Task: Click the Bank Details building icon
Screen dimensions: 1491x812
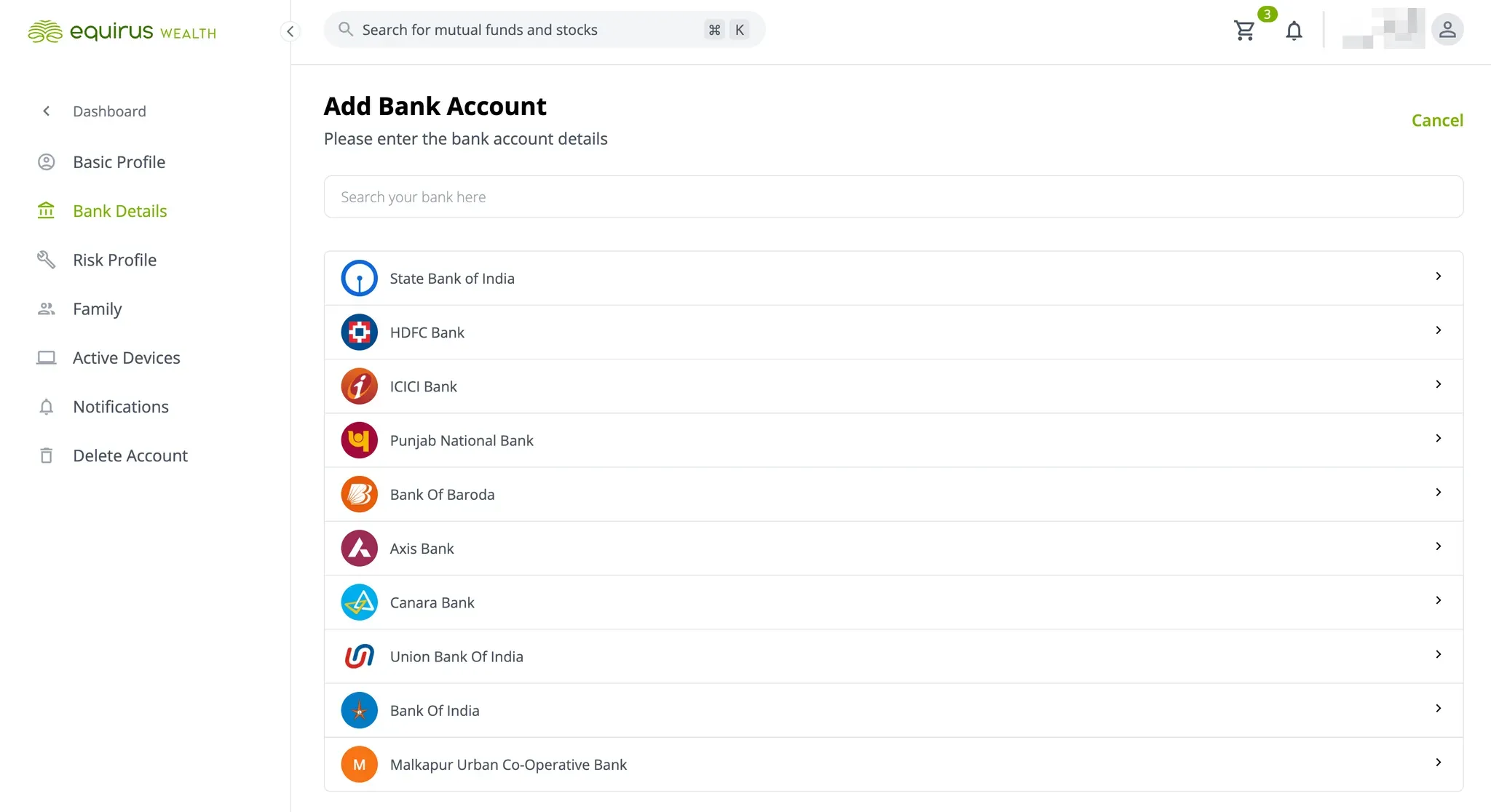Action: pos(47,210)
